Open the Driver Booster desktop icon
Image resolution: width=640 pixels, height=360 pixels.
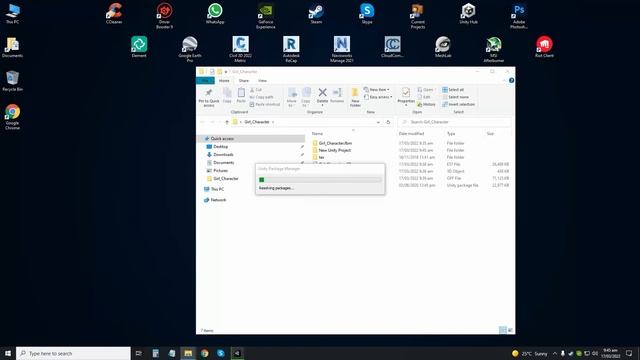point(164,16)
